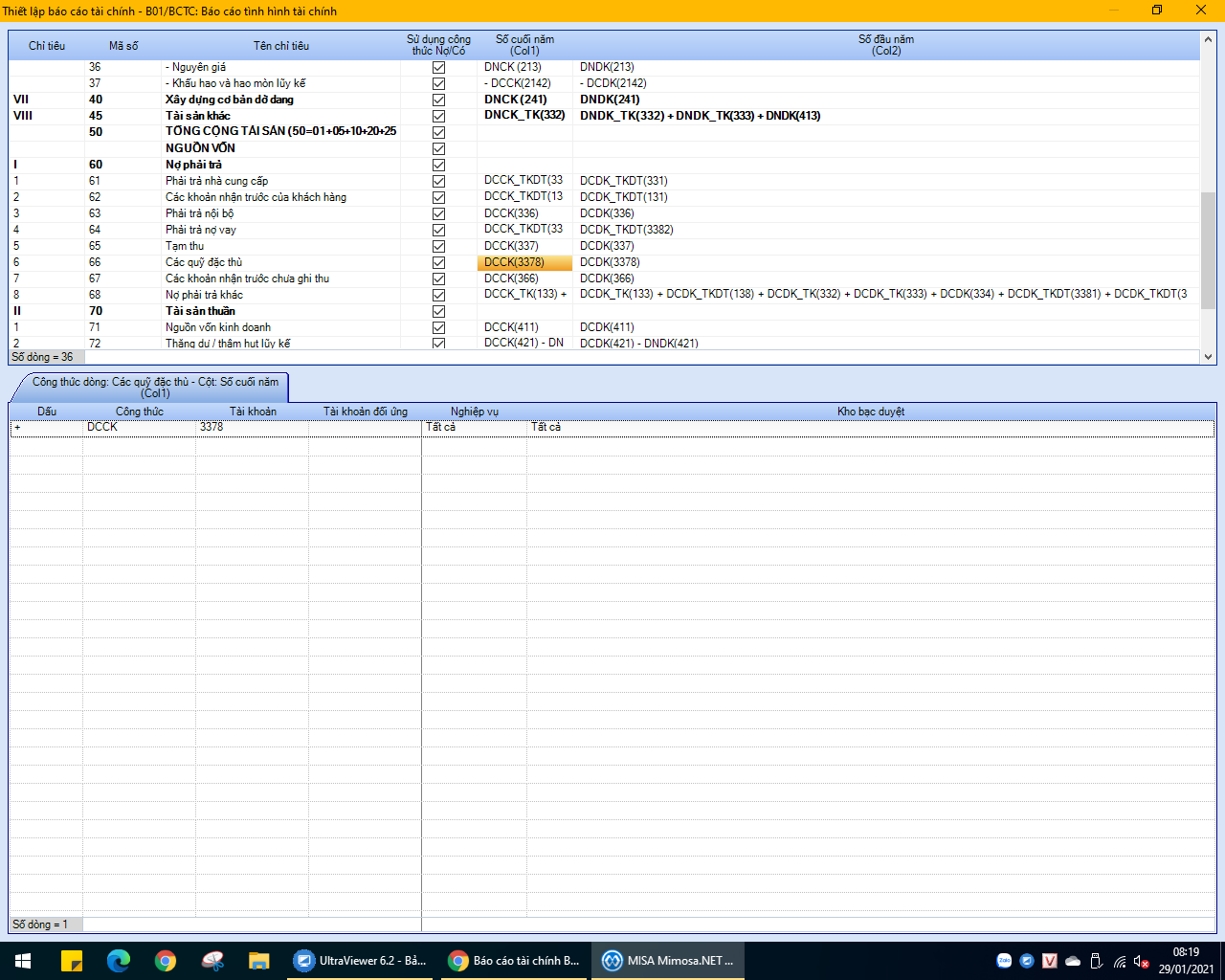Toggle checkbox on 'Tài sản khác' row
Viewport: 1225px width, 980px height.
tap(438, 117)
